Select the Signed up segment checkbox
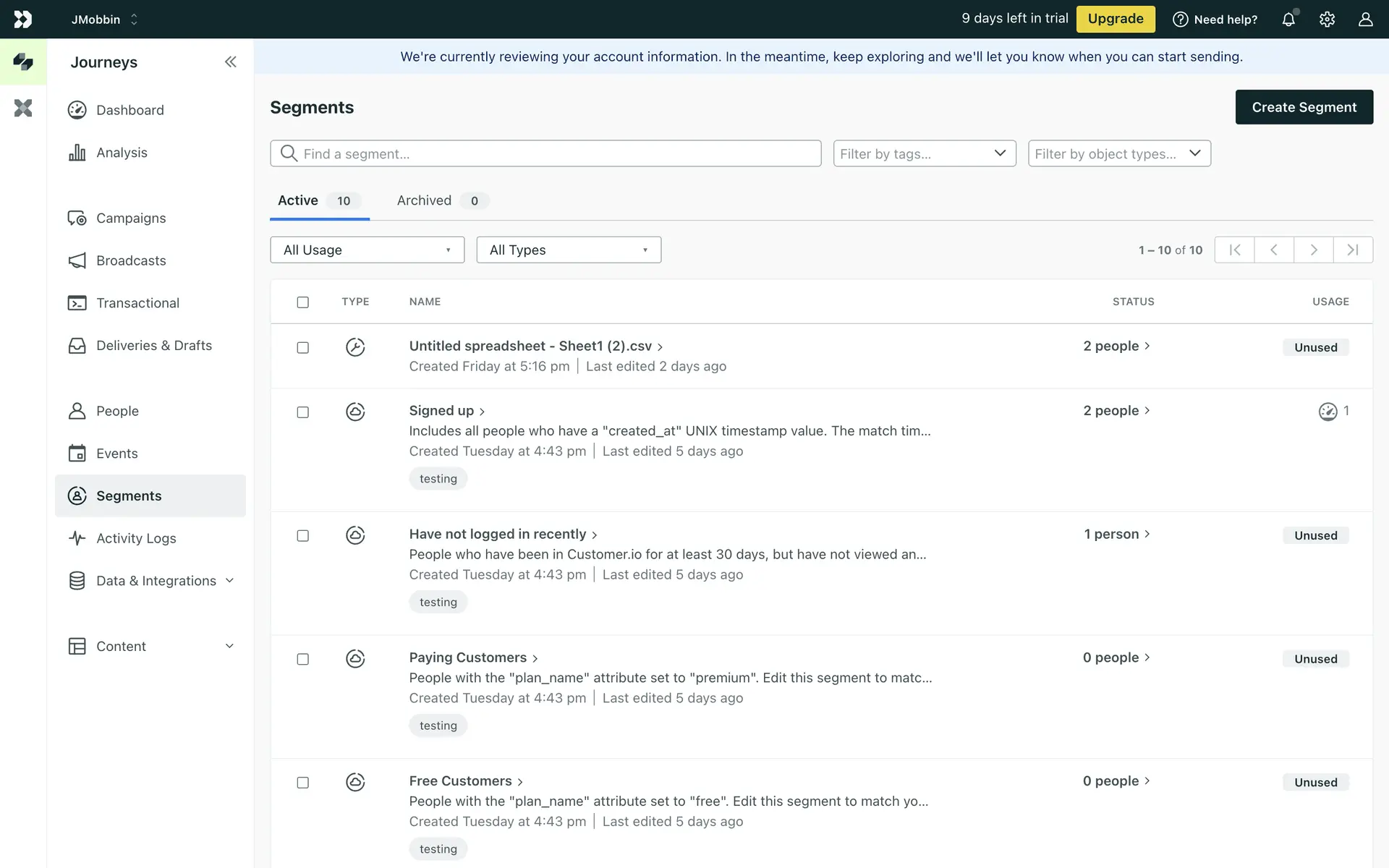 303,412
